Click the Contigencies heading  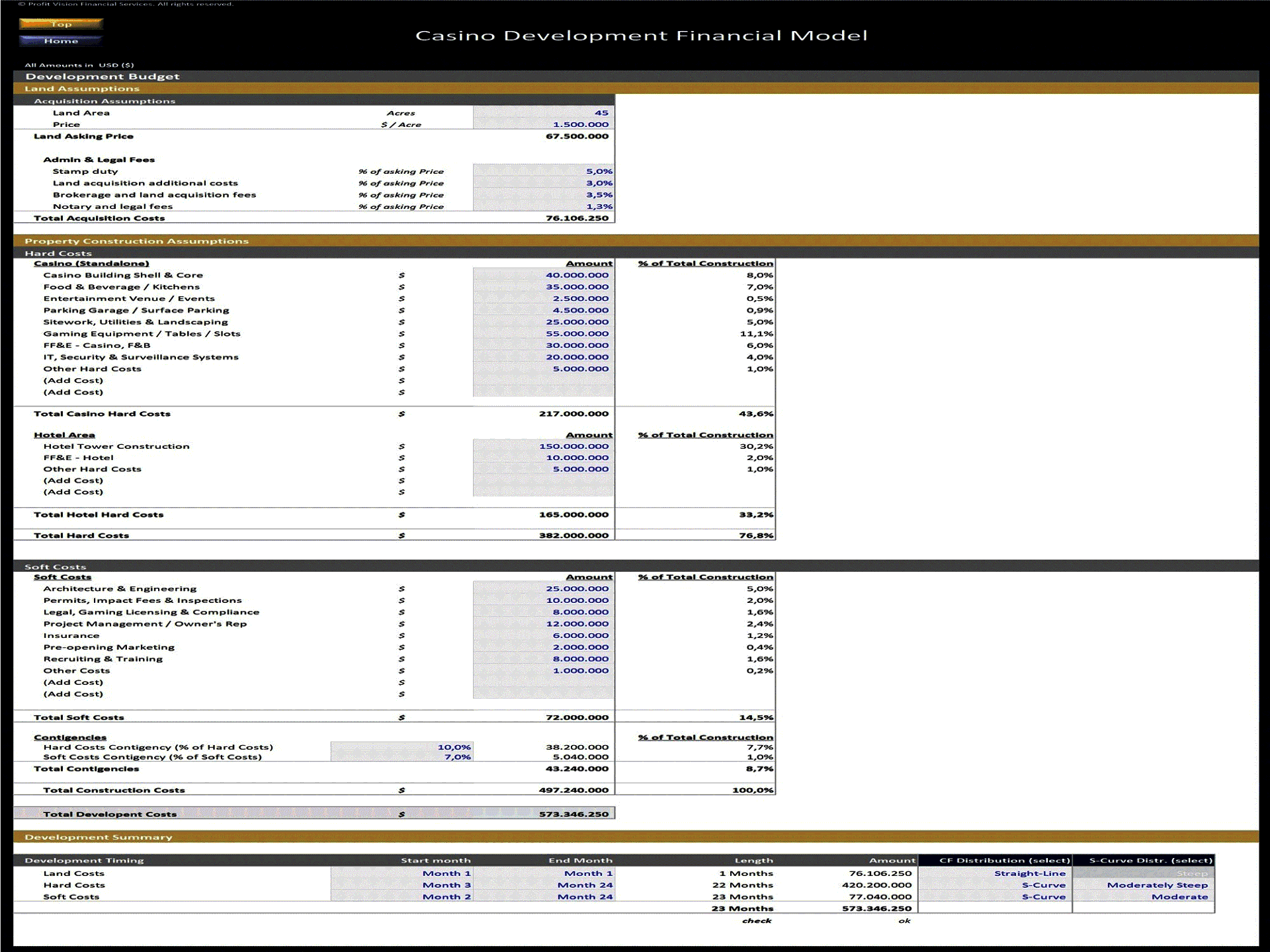70,737
